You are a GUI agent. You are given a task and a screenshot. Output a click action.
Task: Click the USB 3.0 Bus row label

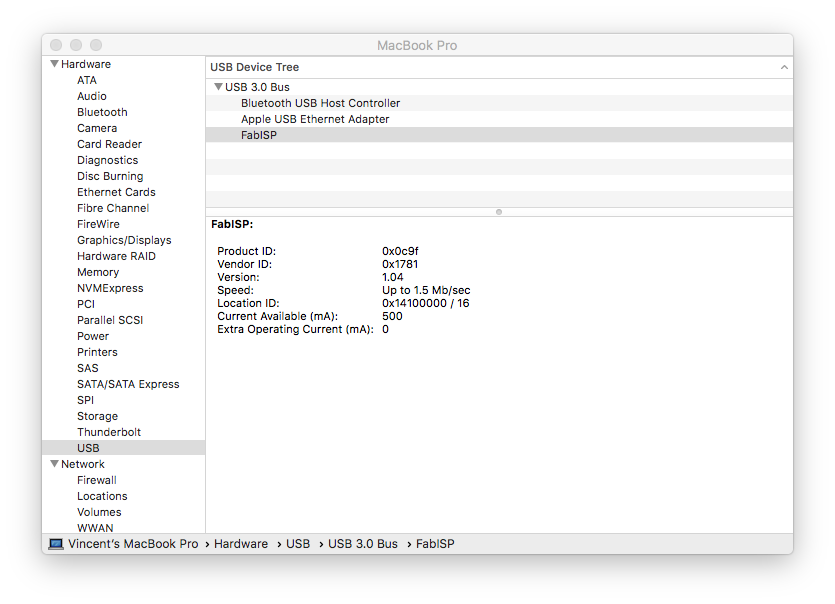coord(257,87)
